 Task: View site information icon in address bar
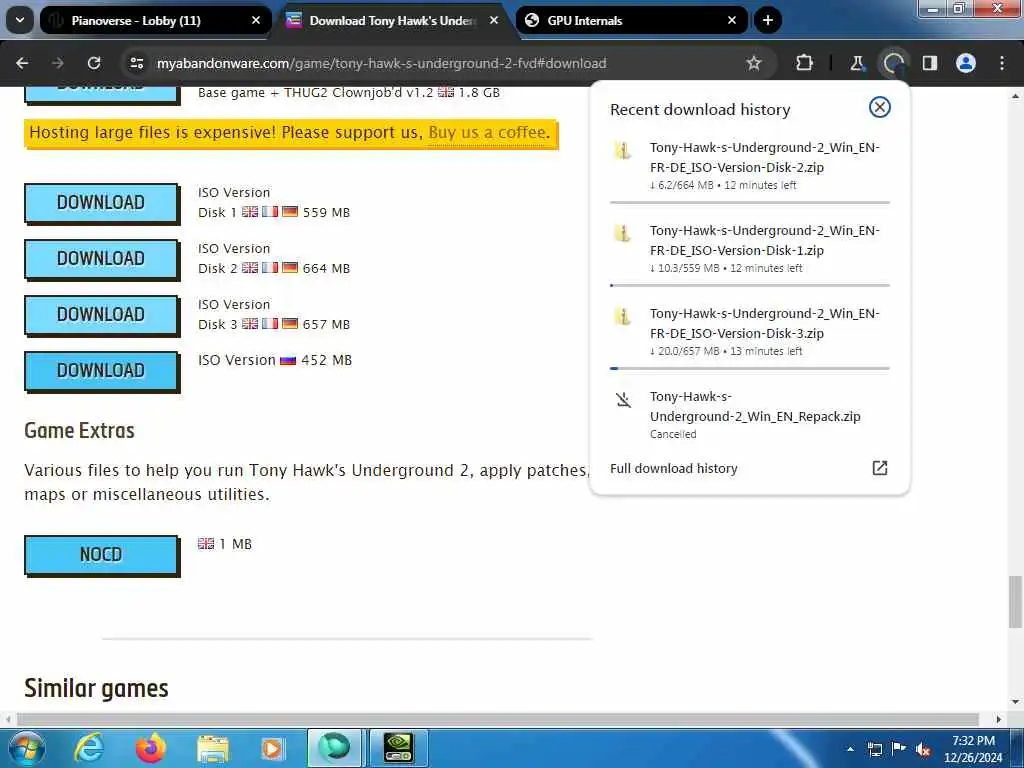pyautogui.click(x=136, y=63)
